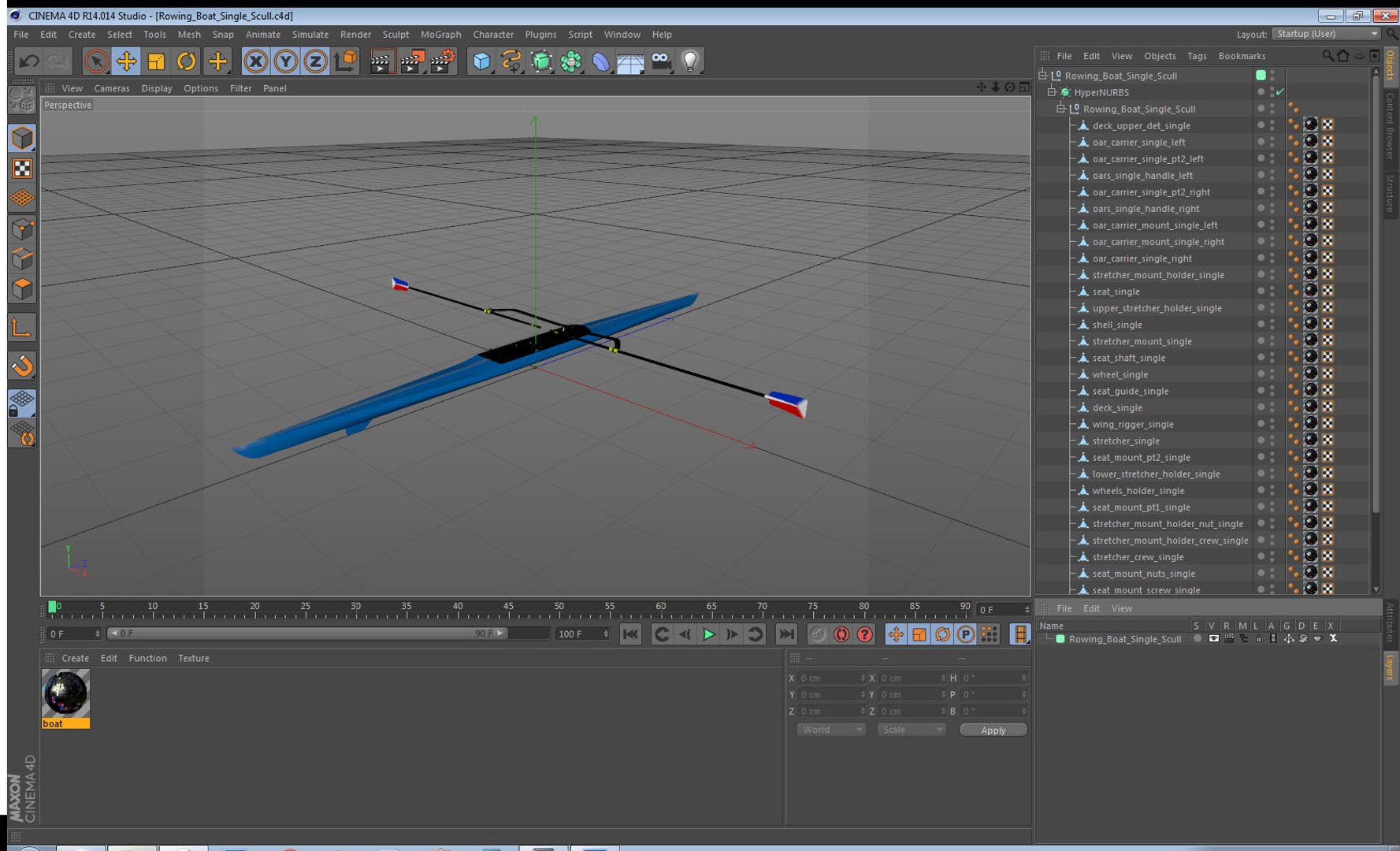Switch to Texture mode checkerboard icon
The height and width of the screenshot is (851, 1400).
click(x=22, y=169)
